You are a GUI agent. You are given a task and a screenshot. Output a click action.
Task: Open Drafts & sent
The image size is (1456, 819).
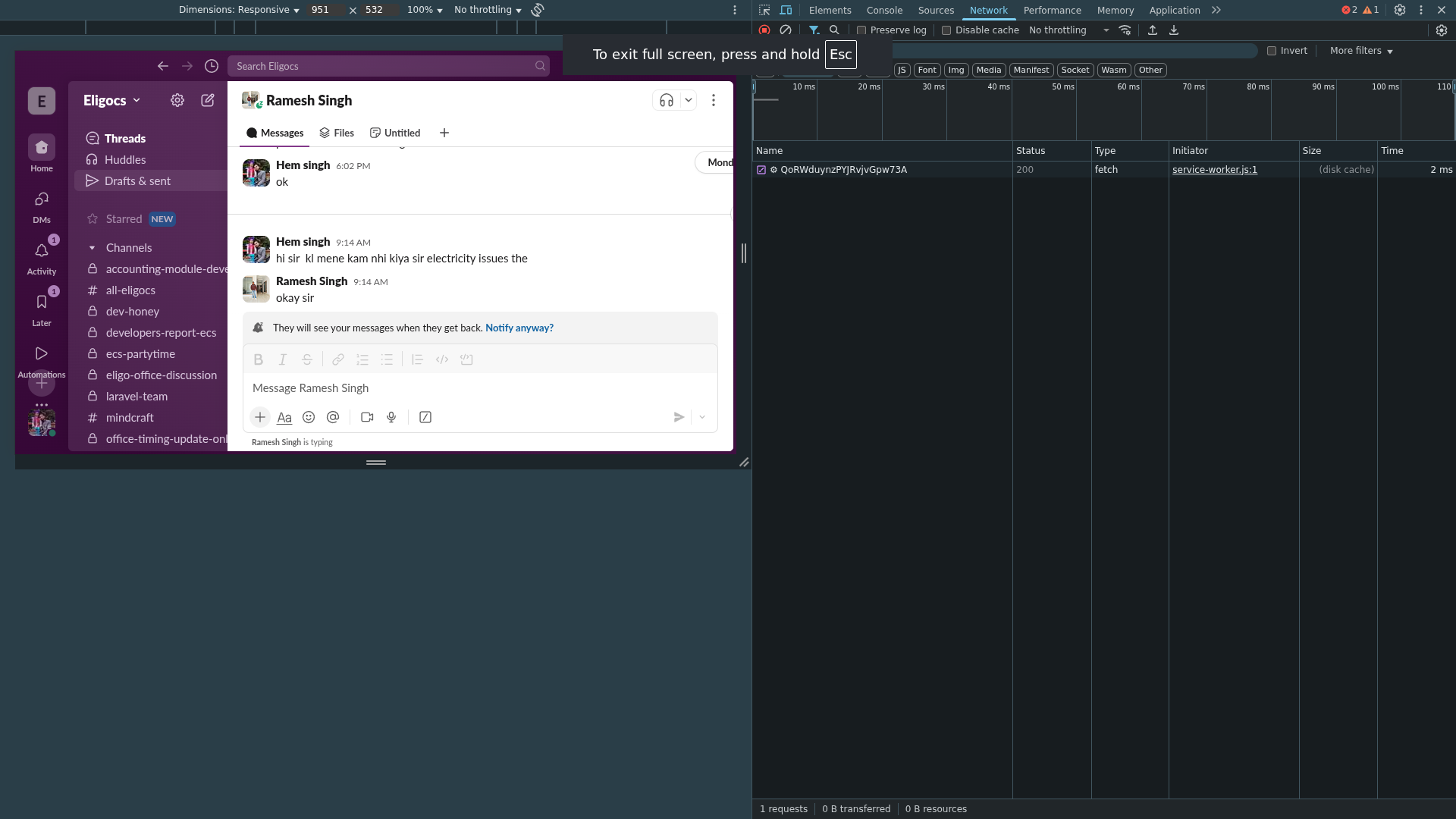pyautogui.click(x=151, y=181)
